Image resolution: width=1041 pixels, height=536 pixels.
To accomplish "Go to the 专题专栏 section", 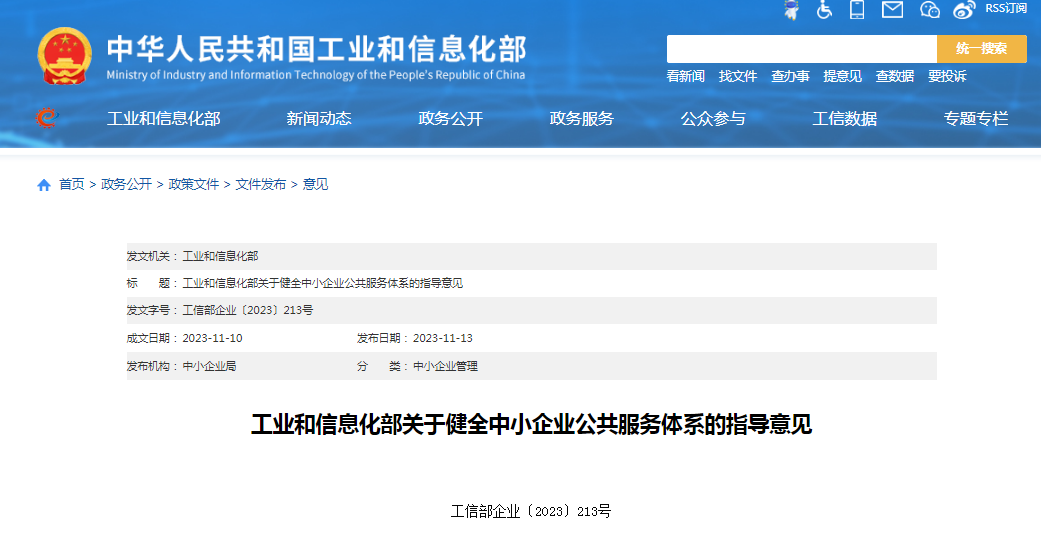I will [976, 118].
